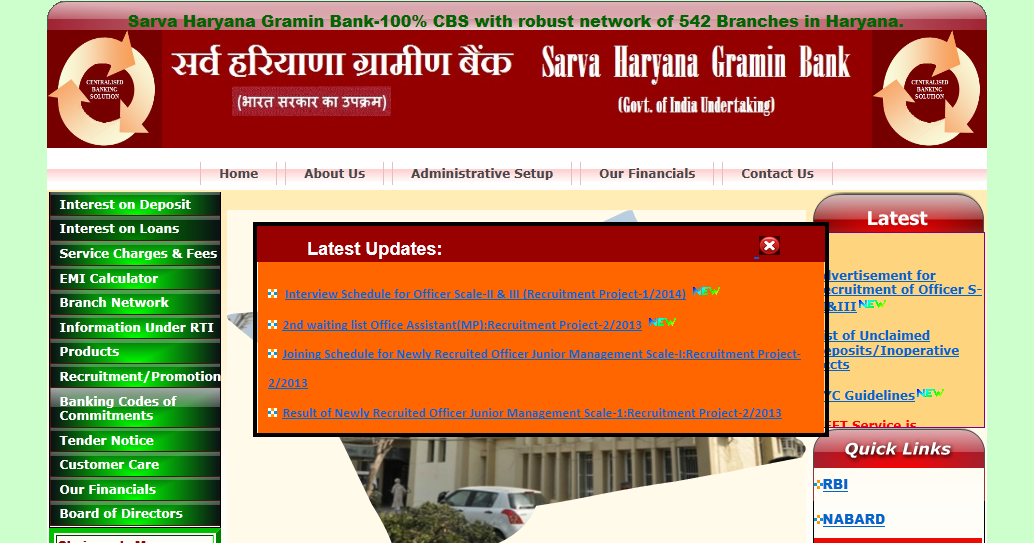
Task: Open Customer Care in sidebar
Action: tap(135, 464)
